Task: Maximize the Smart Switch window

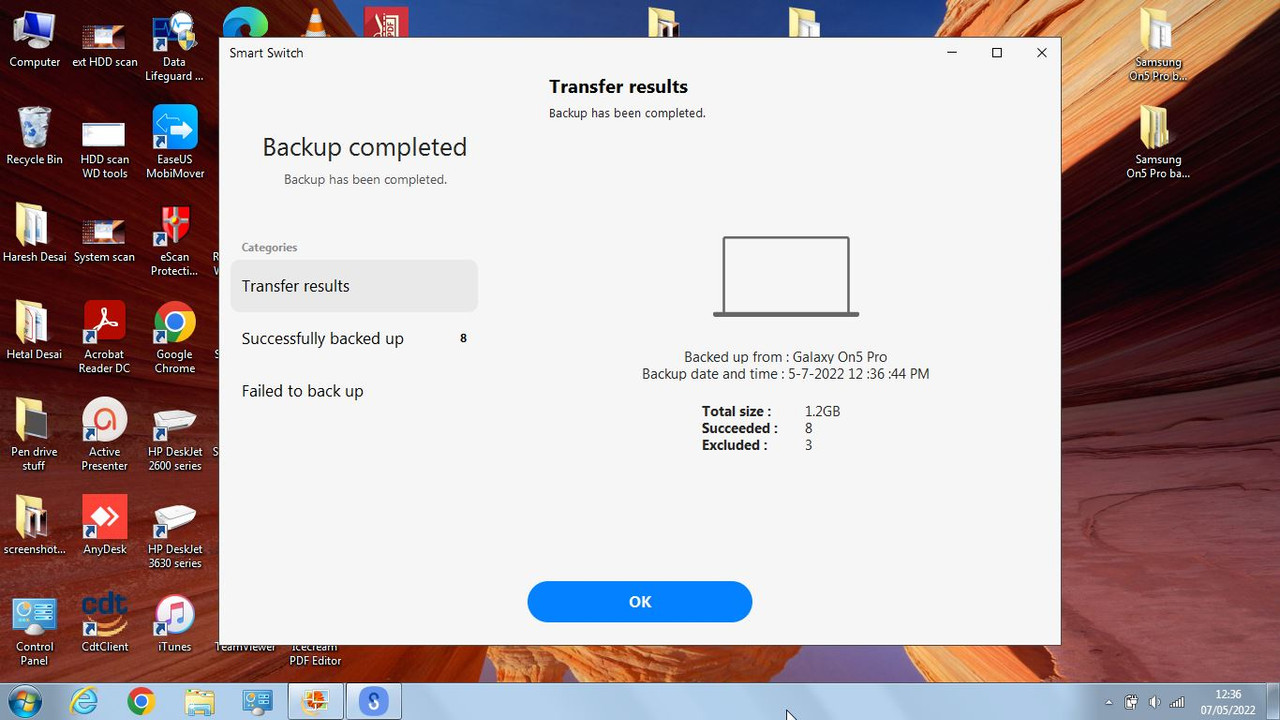Action: click(996, 53)
